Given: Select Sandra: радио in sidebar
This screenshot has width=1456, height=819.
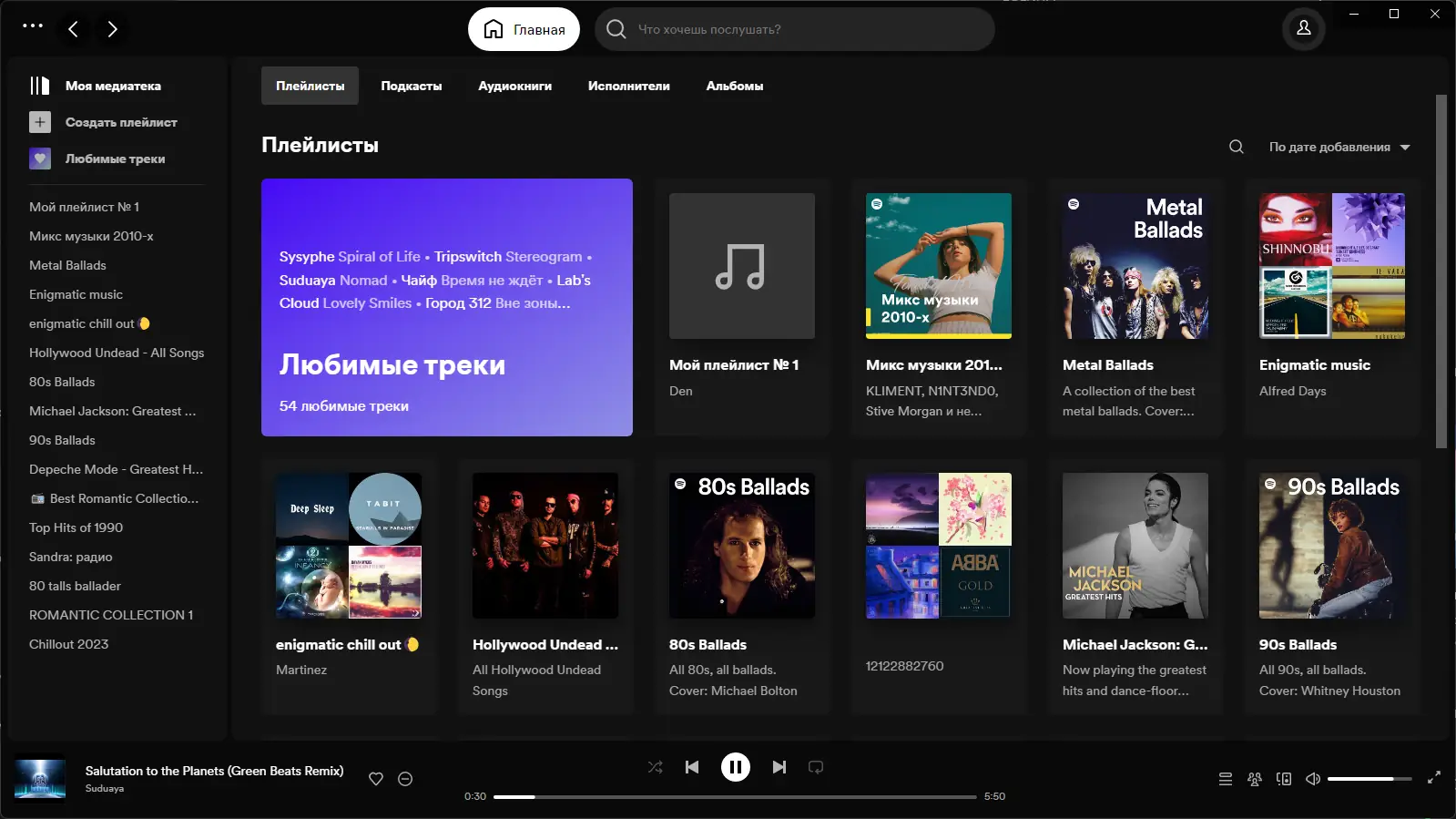Looking at the screenshot, I should pyautogui.click(x=71, y=557).
